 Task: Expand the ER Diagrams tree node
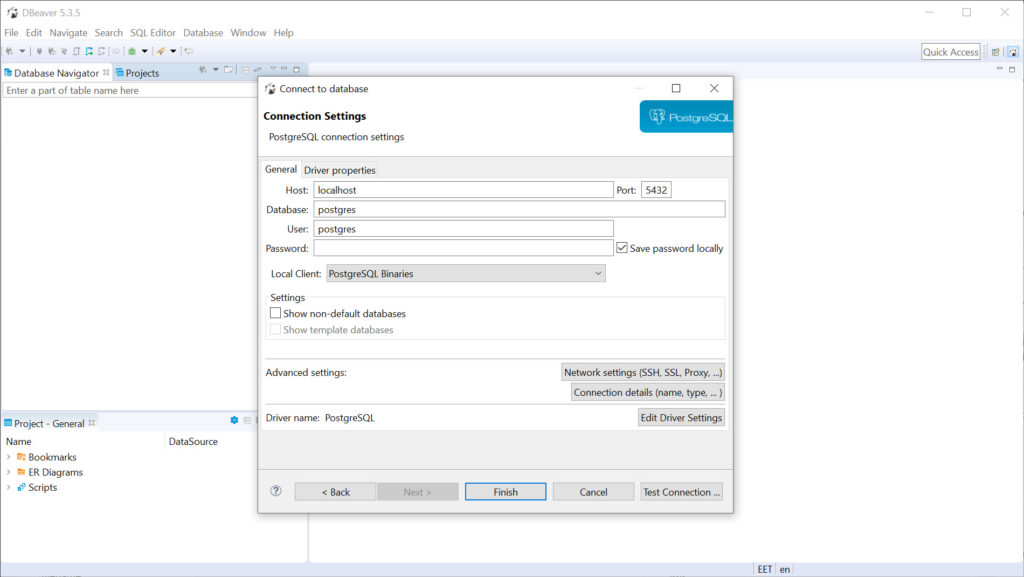click(9, 472)
